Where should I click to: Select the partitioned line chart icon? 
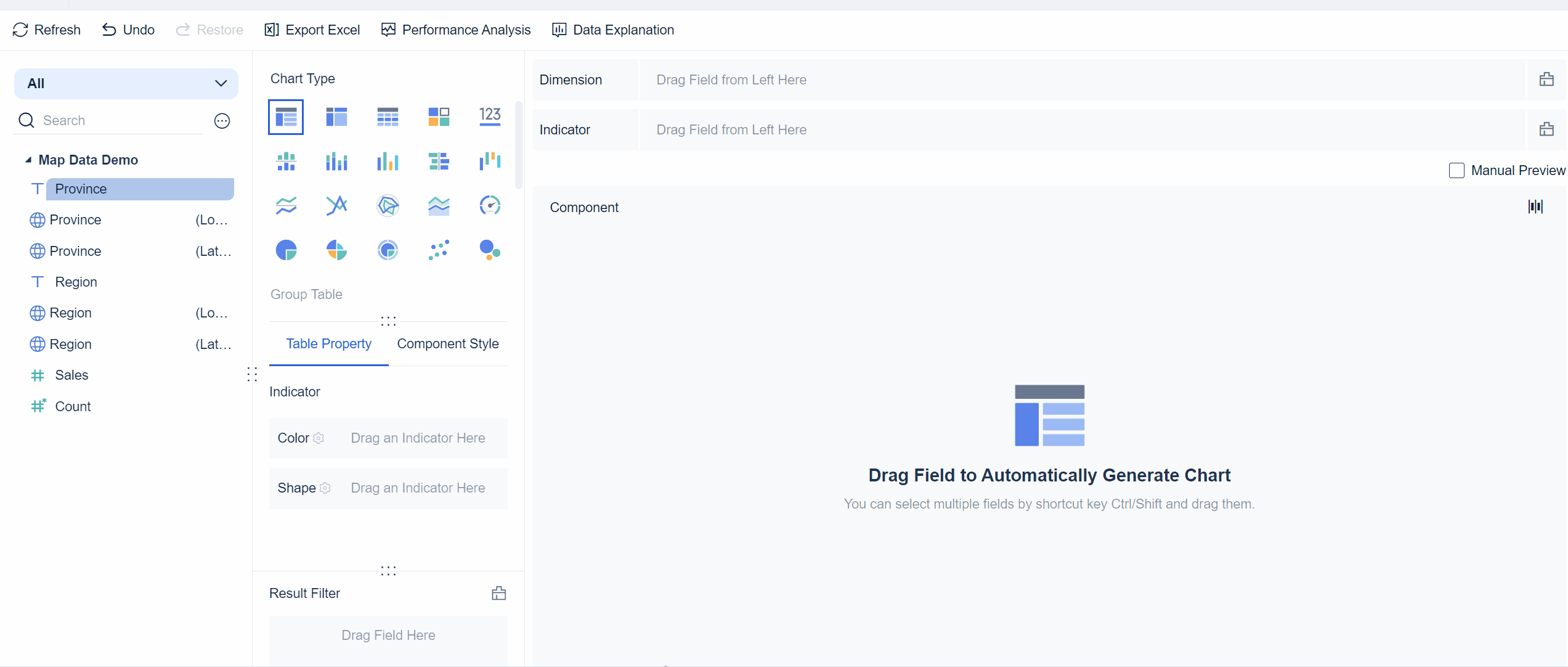coord(286,205)
